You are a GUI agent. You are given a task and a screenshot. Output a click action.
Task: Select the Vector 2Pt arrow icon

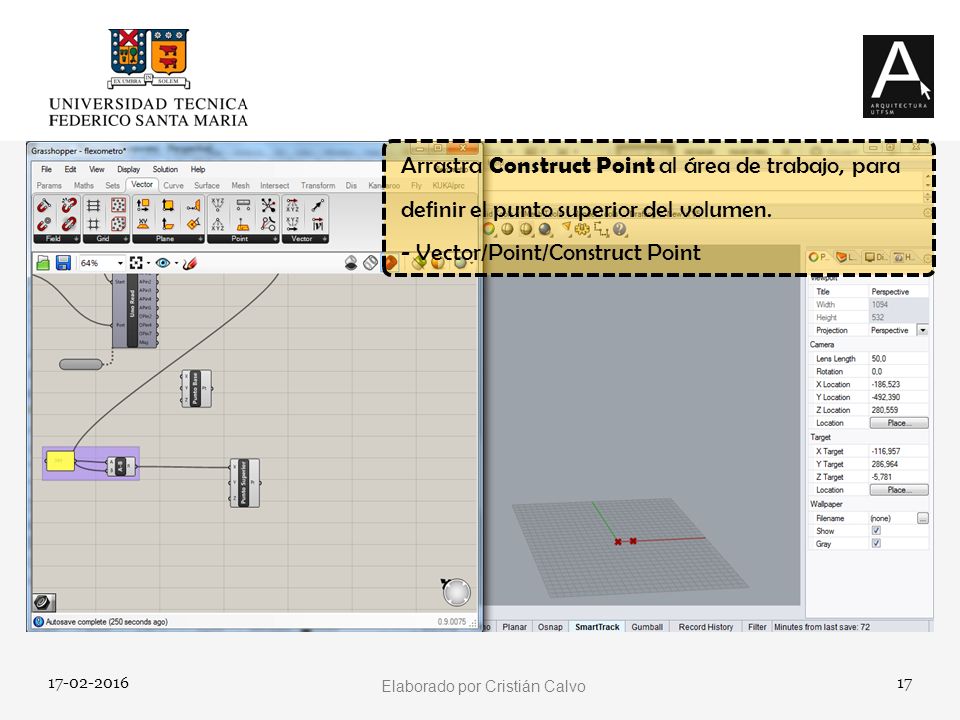[318, 205]
